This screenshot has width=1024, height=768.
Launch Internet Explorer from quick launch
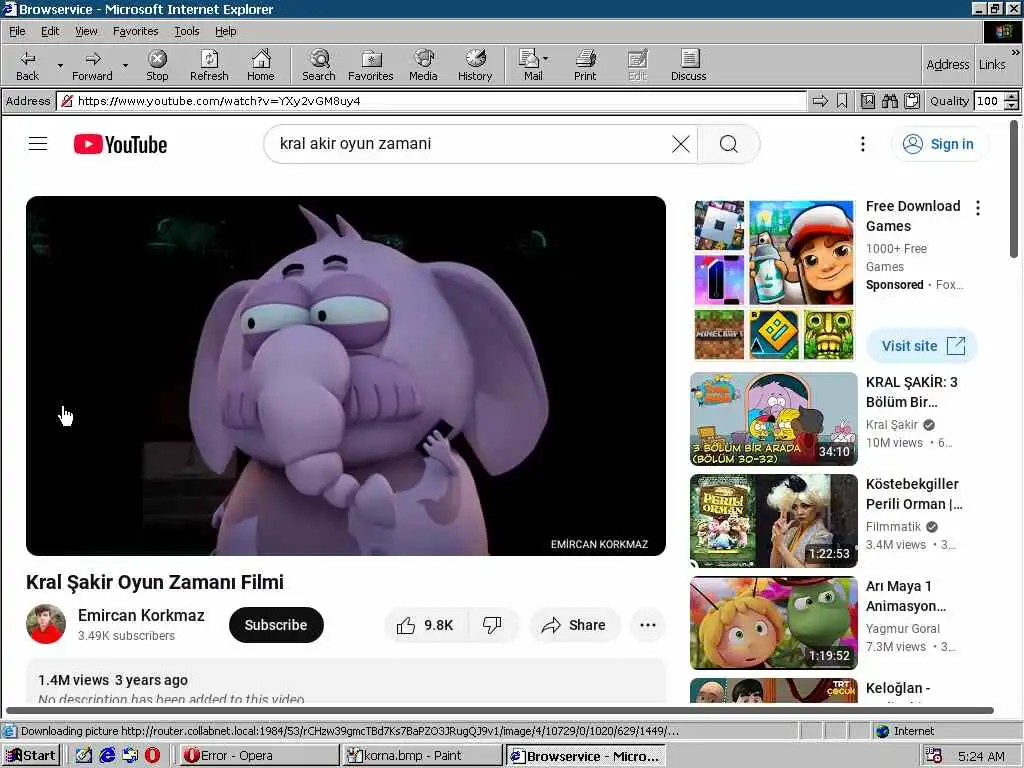coord(107,756)
